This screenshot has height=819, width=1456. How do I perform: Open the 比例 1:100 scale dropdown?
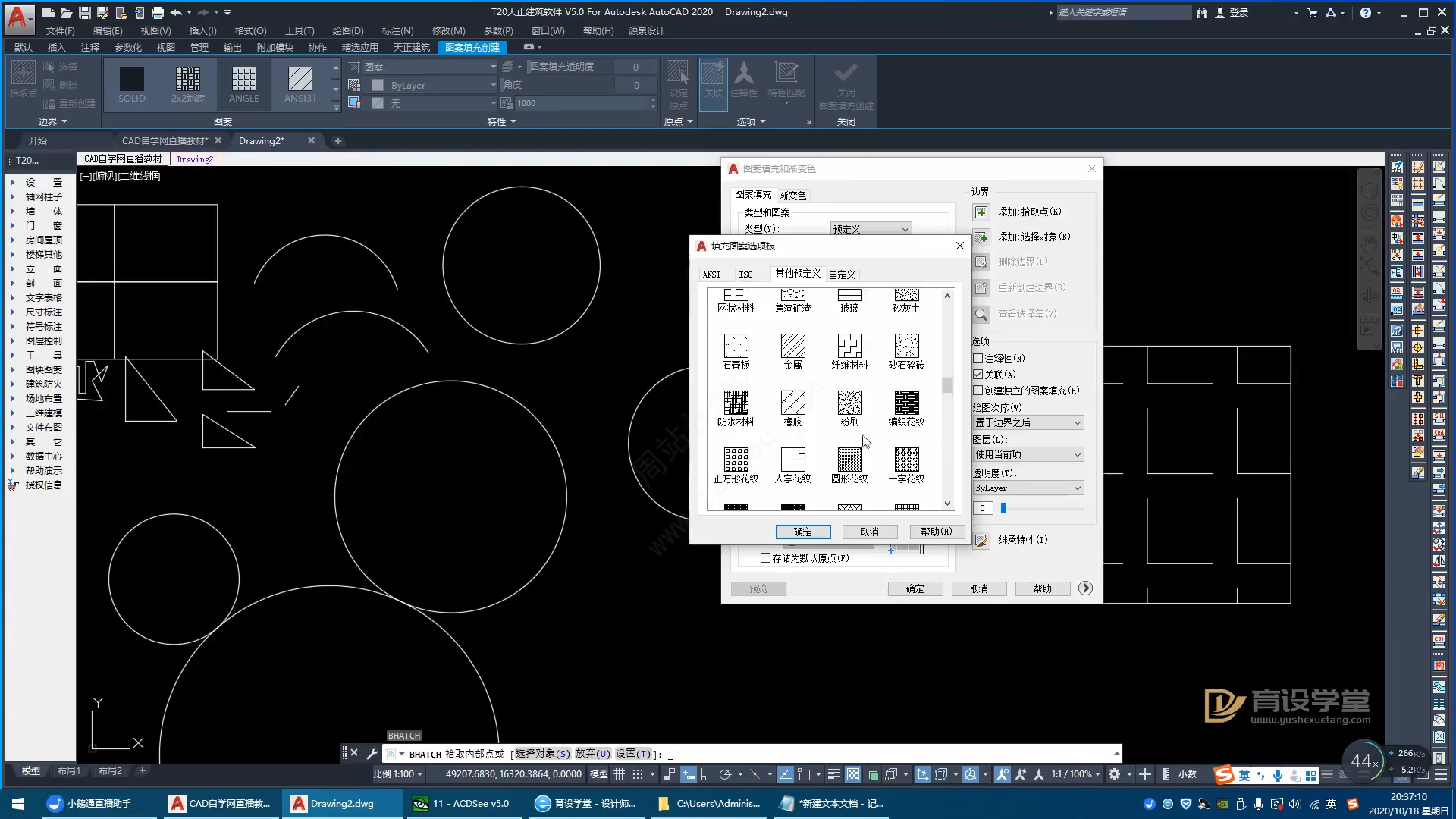point(397,774)
